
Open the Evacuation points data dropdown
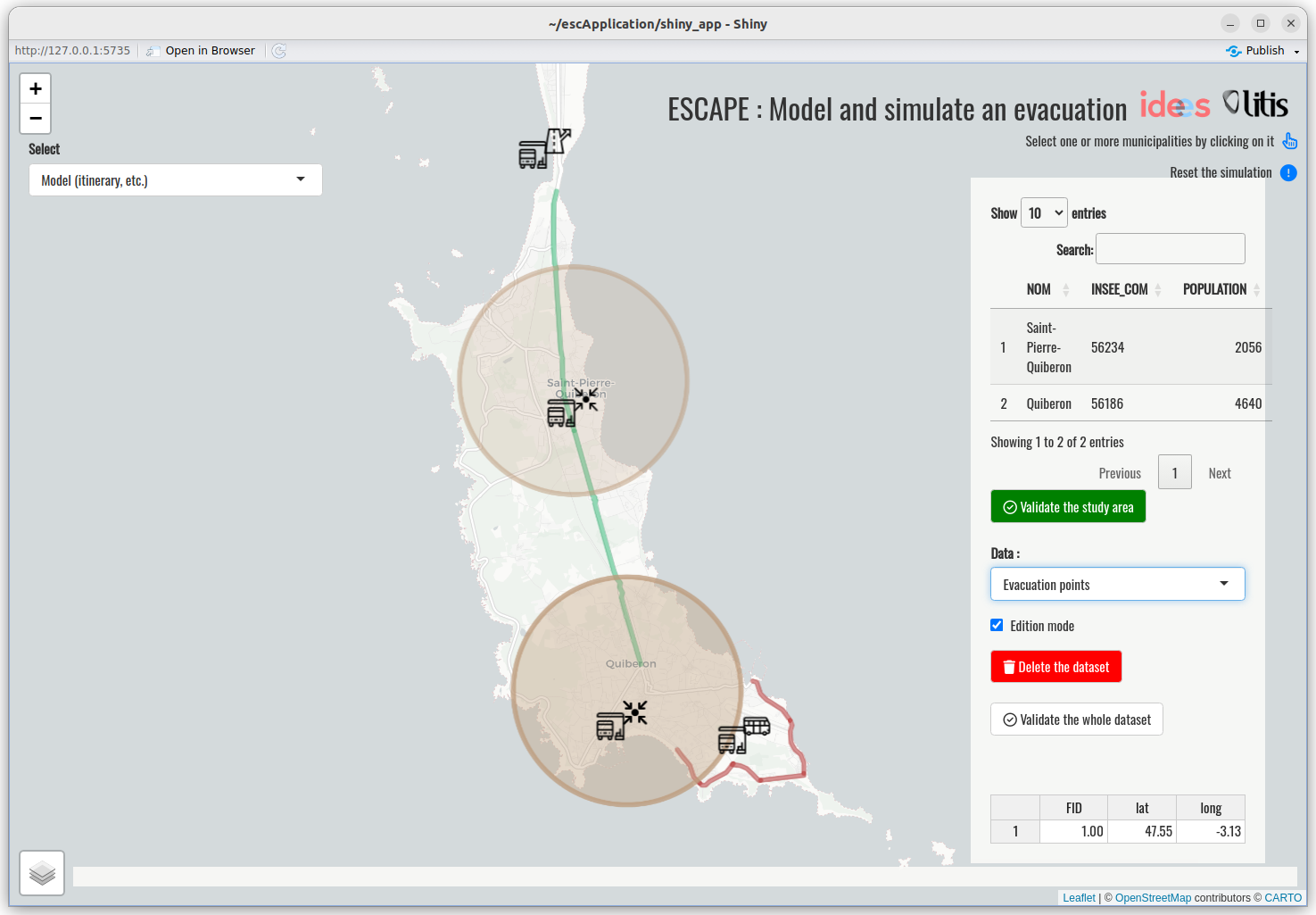(x=1117, y=585)
